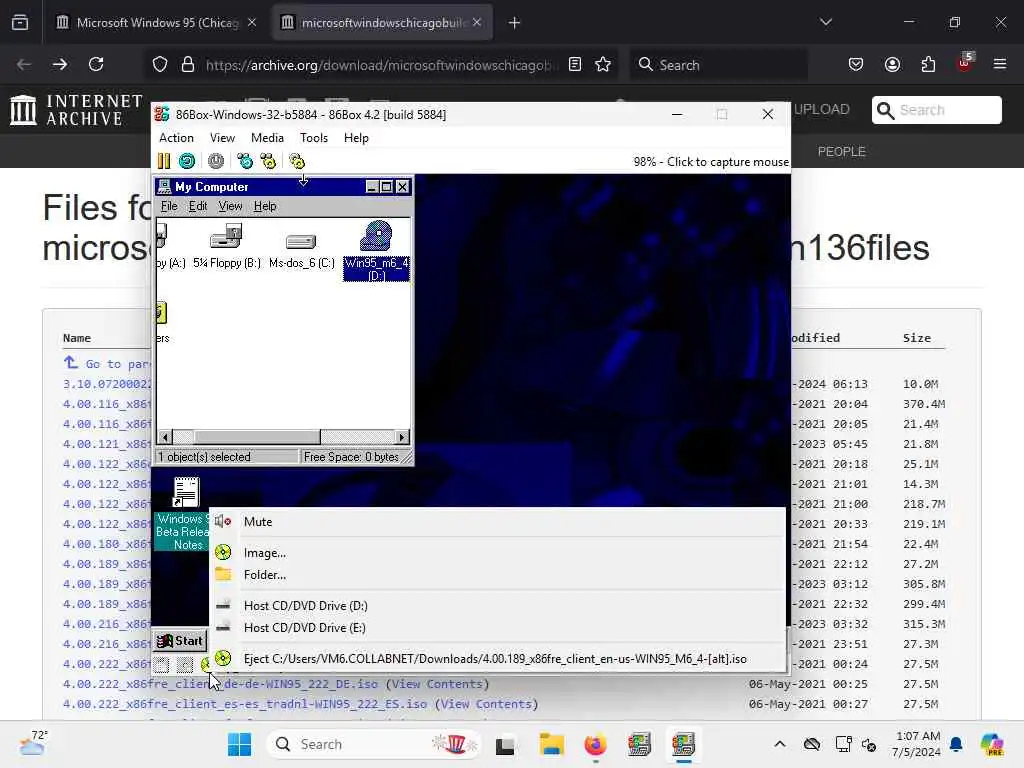Close the microsoftwindowschicagobuild tab
1024x768 pixels.
[x=477, y=22]
